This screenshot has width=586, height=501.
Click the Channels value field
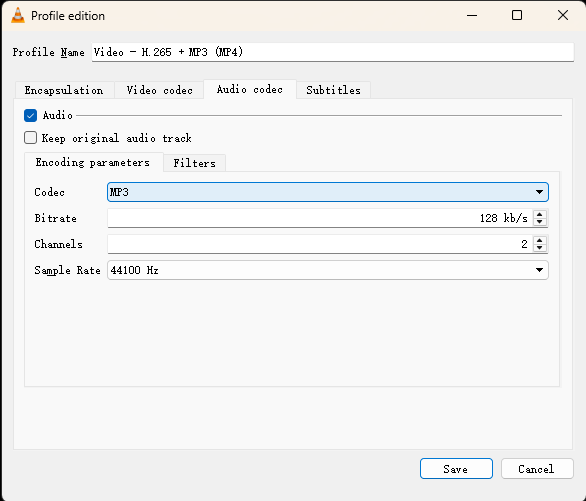point(320,244)
